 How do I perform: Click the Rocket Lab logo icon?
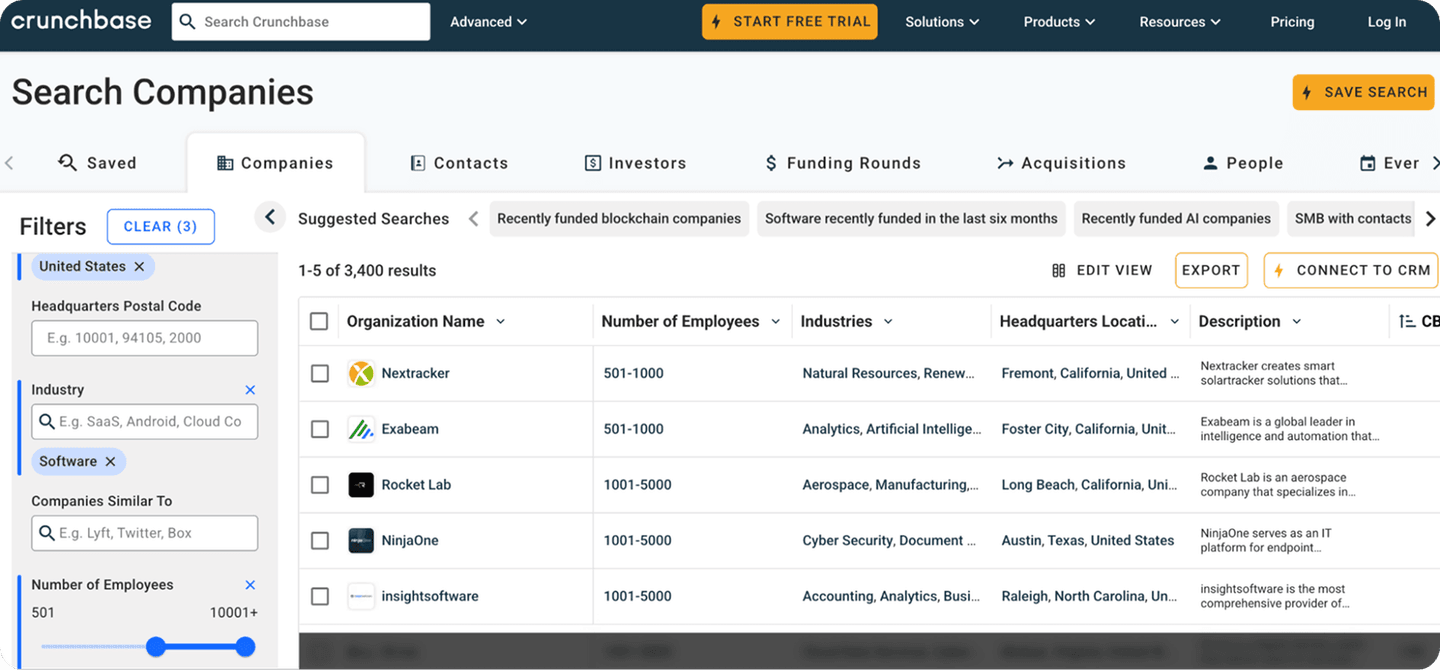pos(361,485)
